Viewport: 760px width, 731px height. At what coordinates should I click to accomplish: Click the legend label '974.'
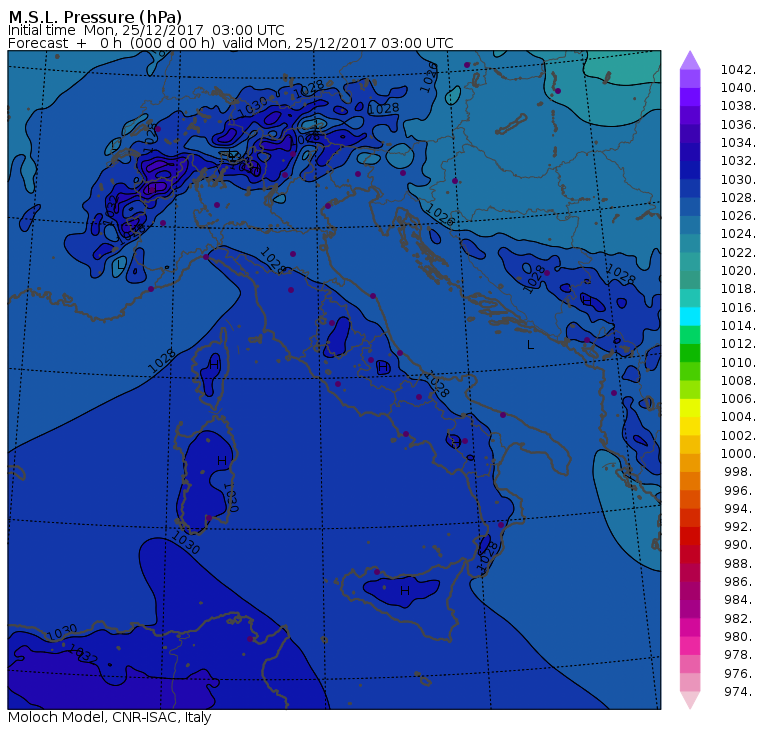(740, 691)
